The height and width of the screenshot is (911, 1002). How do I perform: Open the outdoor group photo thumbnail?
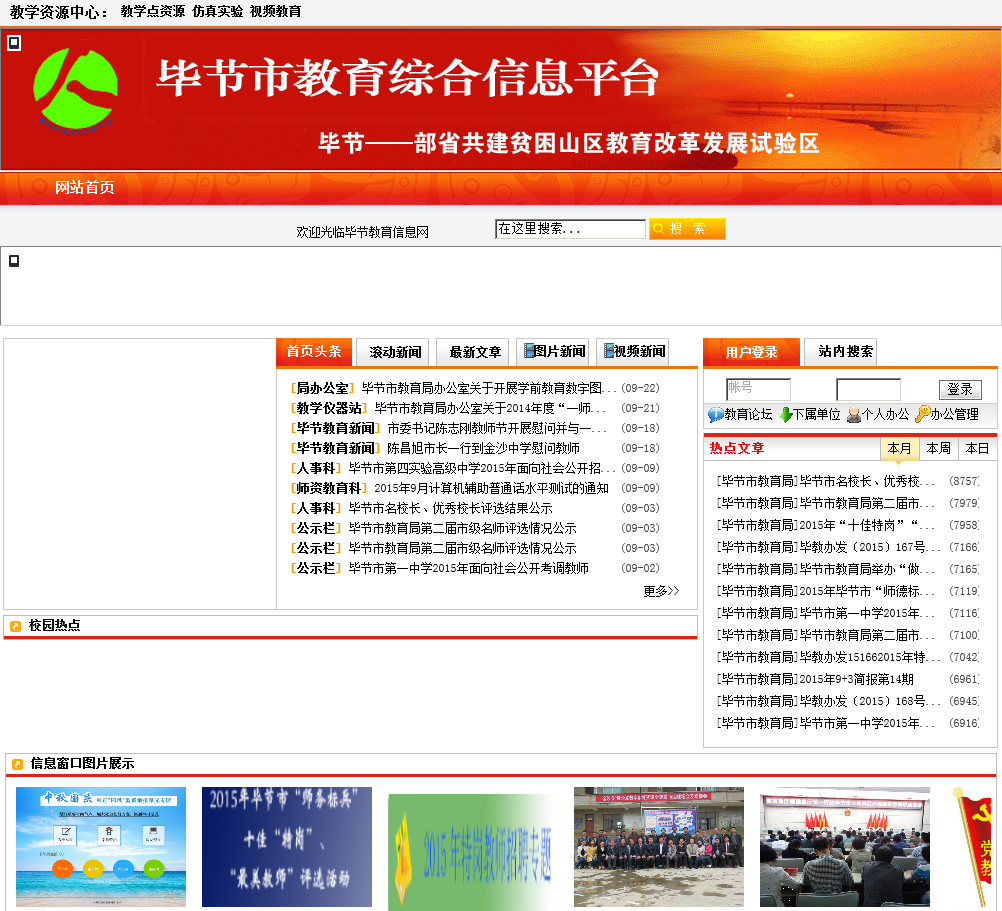[659, 847]
